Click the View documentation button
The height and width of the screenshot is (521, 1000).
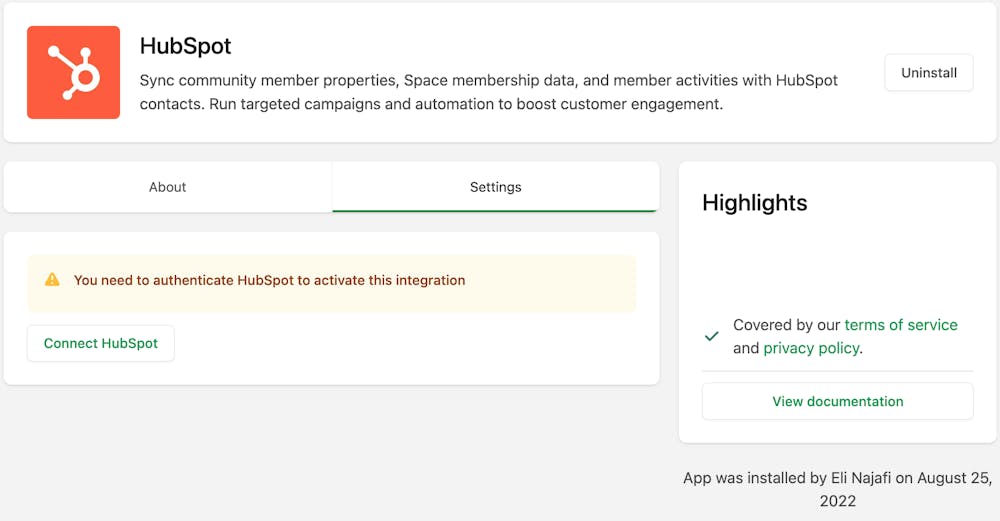click(837, 401)
